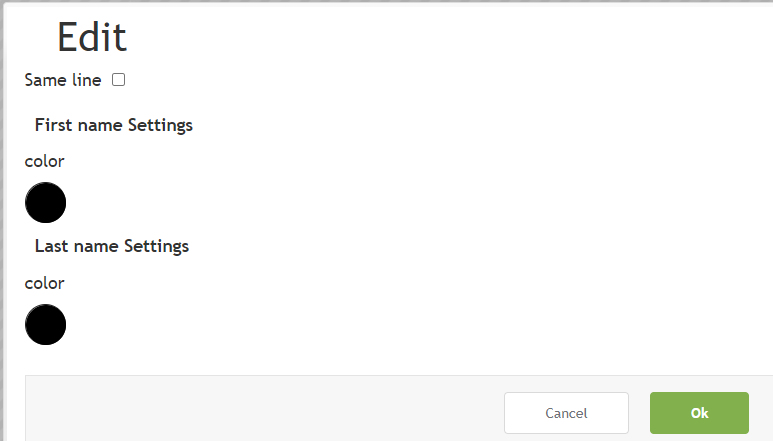Open the First name color picker swatch
The width and height of the screenshot is (773, 441).
[45, 203]
